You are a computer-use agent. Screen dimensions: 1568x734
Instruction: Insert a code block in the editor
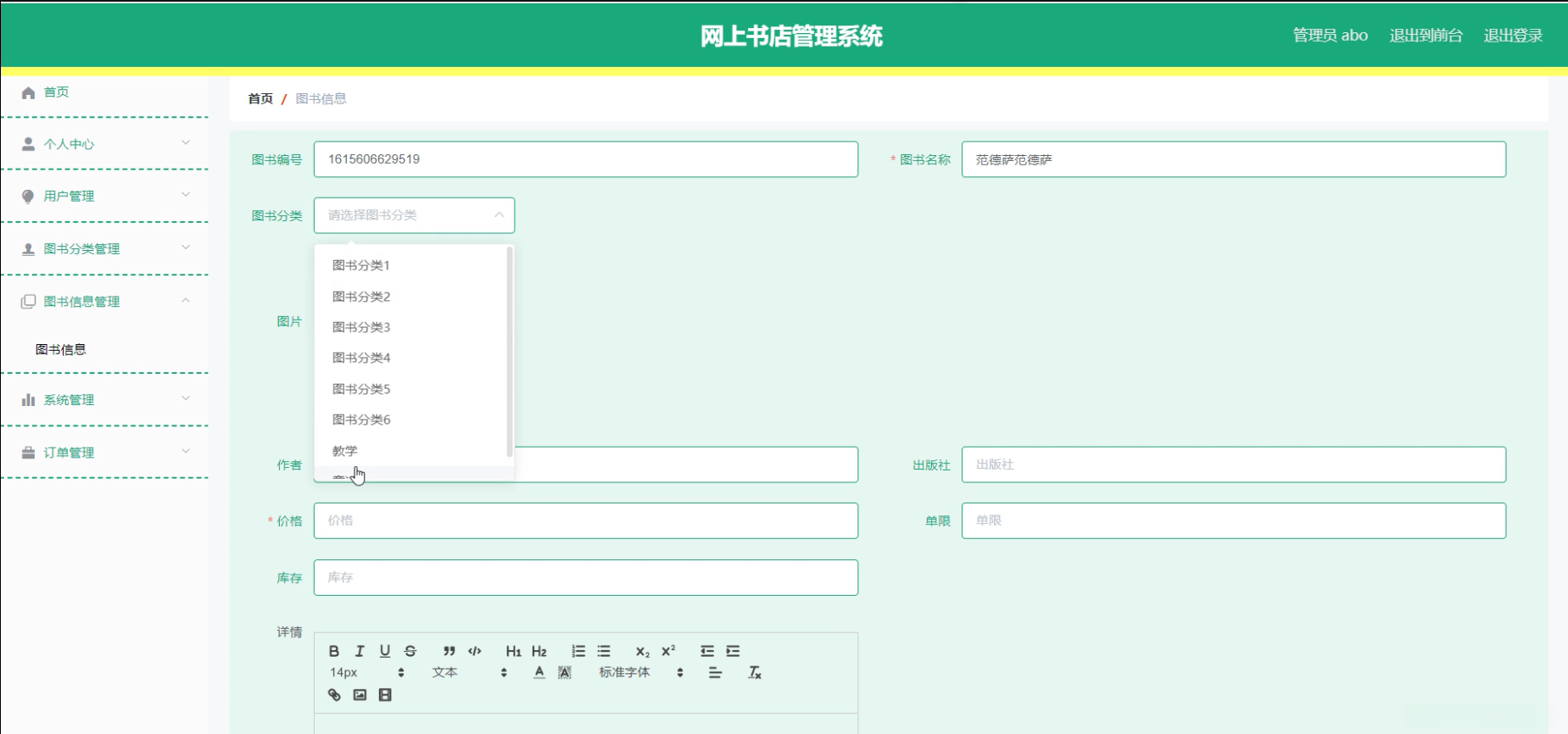pos(475,651)
